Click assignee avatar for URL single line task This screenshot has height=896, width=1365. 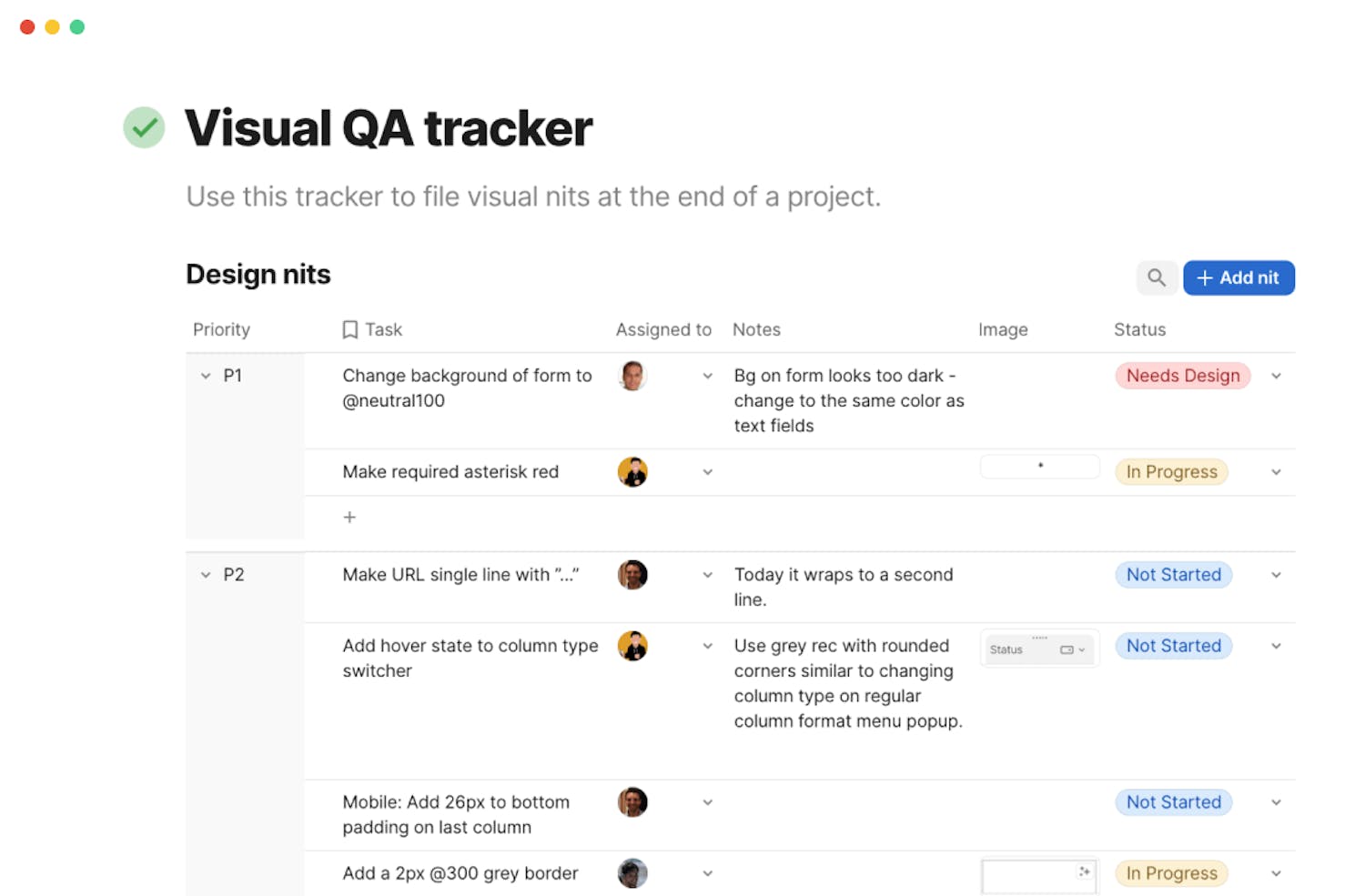(x=632, y=575)
